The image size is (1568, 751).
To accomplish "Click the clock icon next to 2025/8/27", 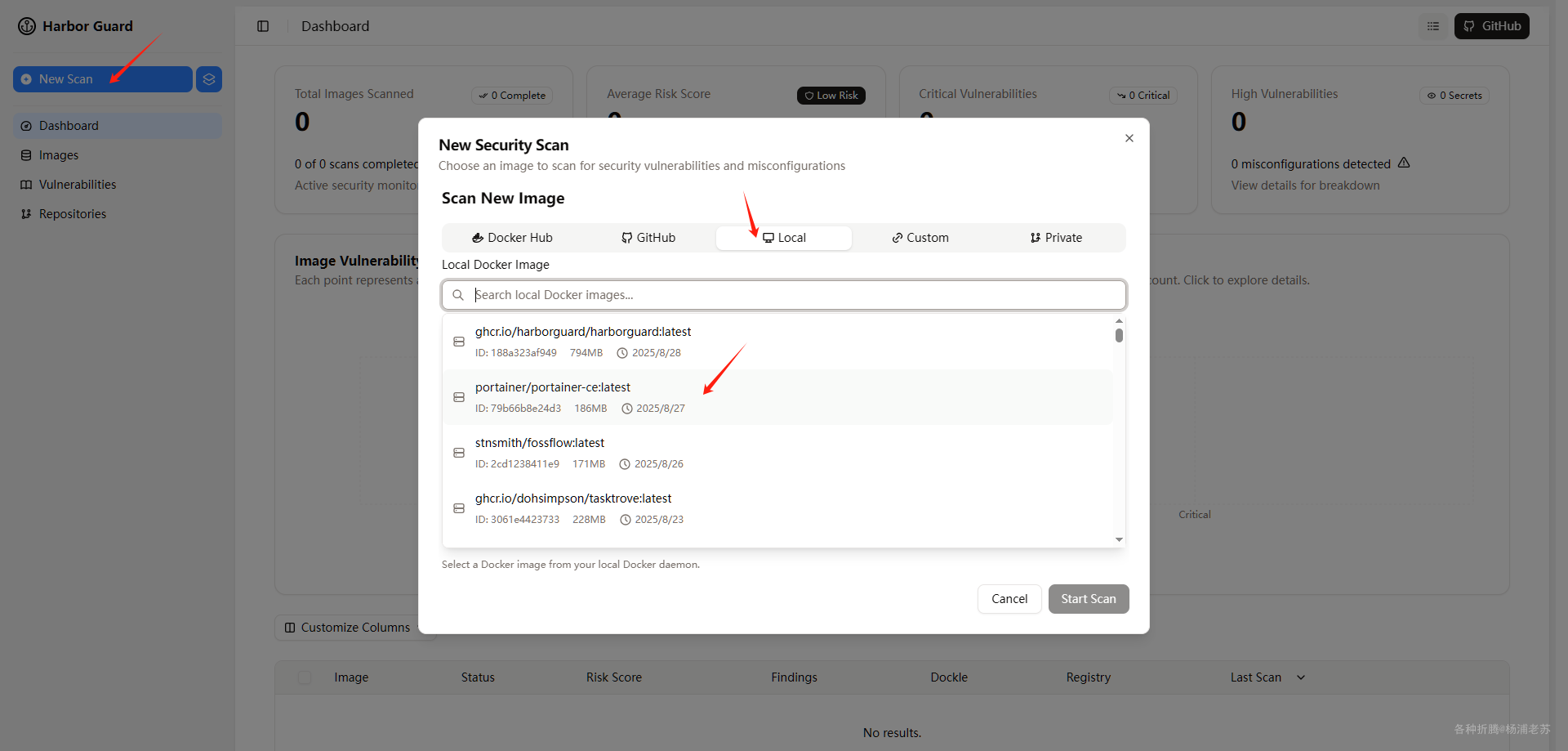I will point(627,409).
